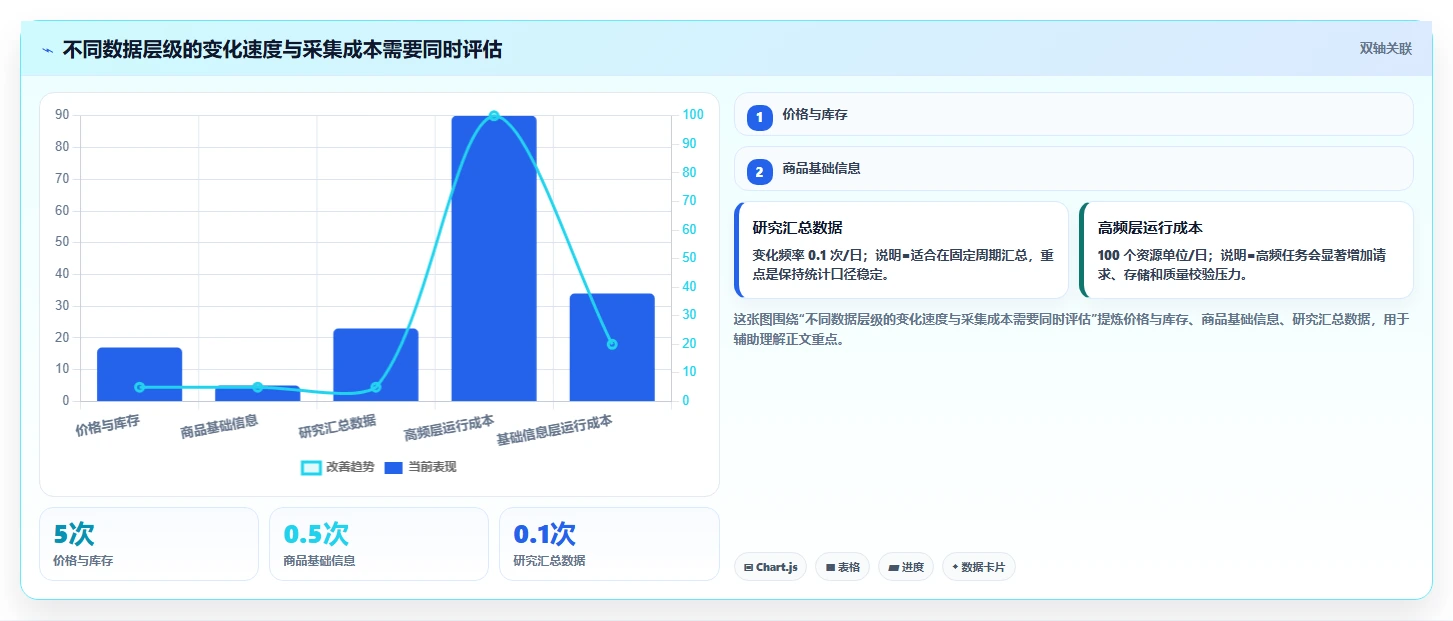This screenshot has width=1453, height=621.
Task: Click the Chart.js tag chip
Action: (x=770, y=567)
